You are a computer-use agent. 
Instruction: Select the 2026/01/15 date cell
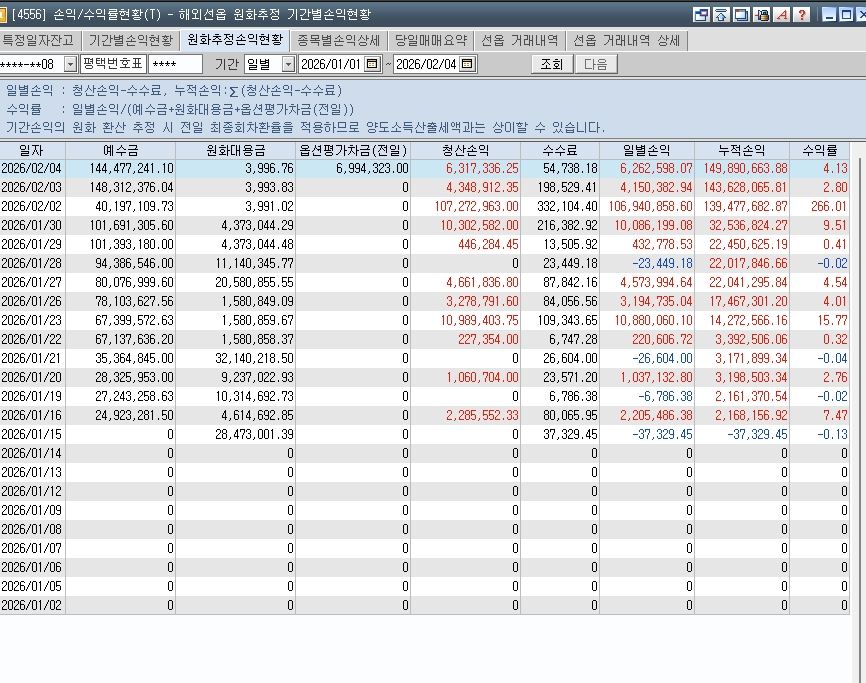[31, 435]
